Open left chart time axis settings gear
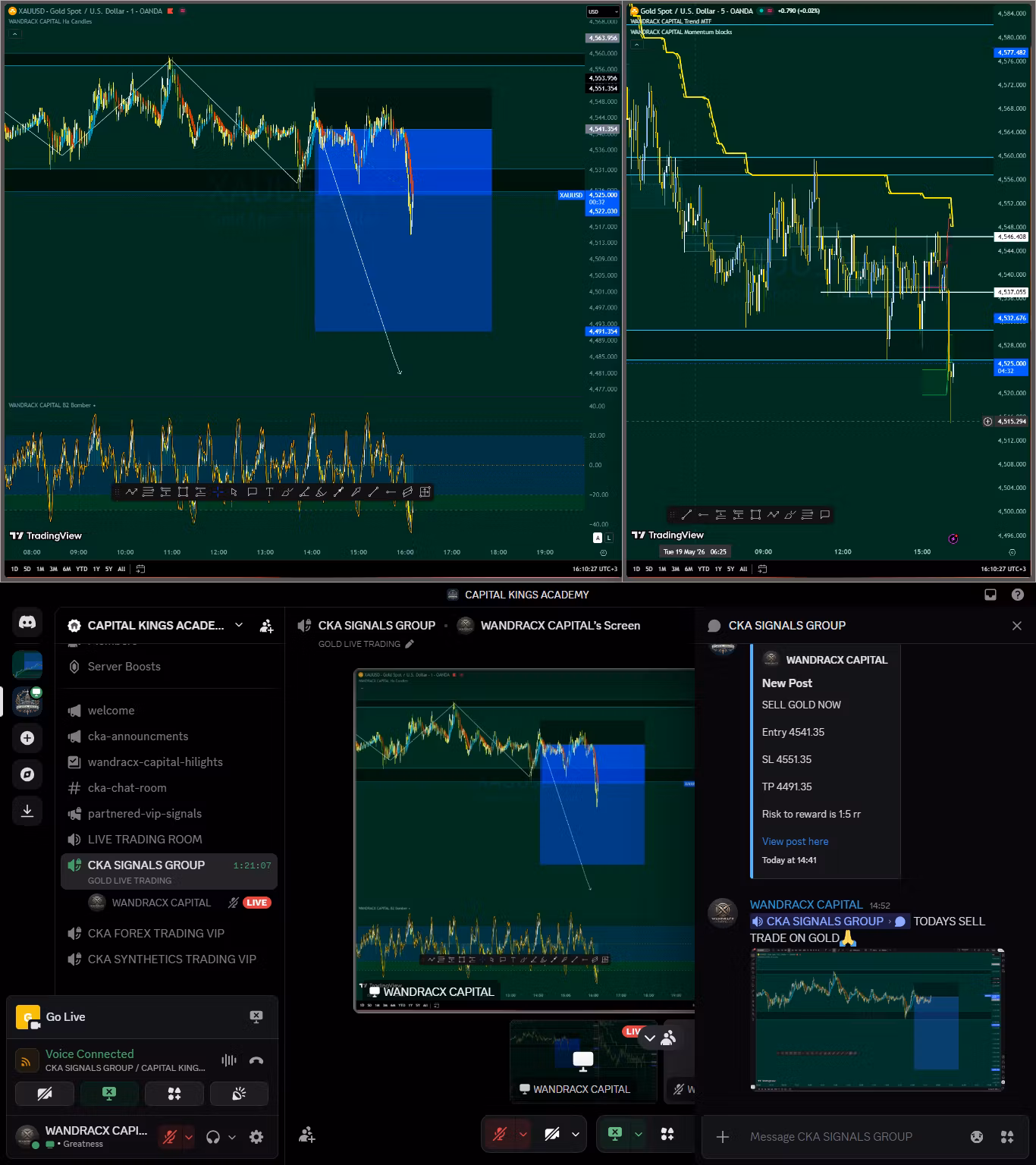The height and width of the screenshot is (1165, 1036). point(603,553)
